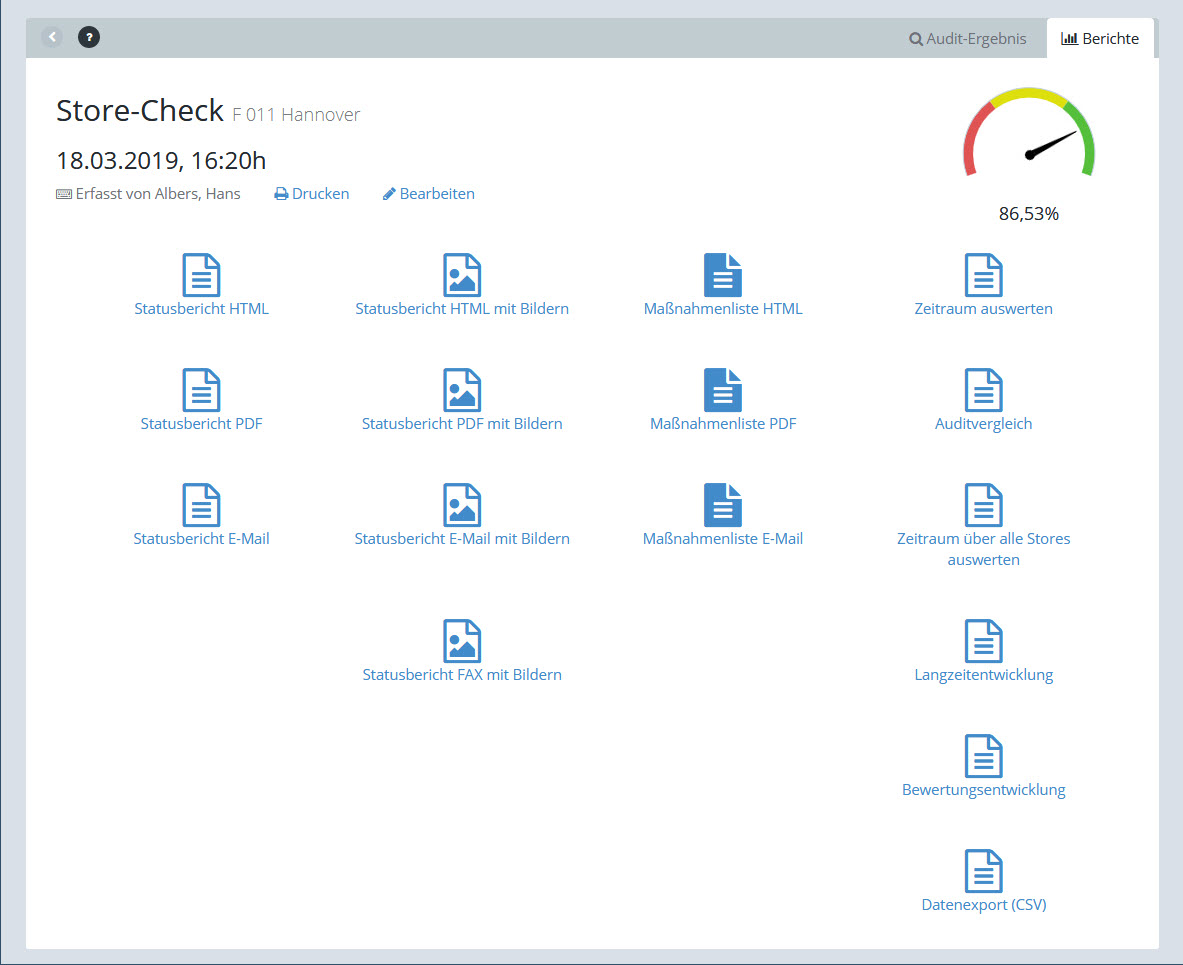Viewport: 1183px width, 965px height.
Task: Open the Bewertungsentwicklung text link
Action: [983, 790]
